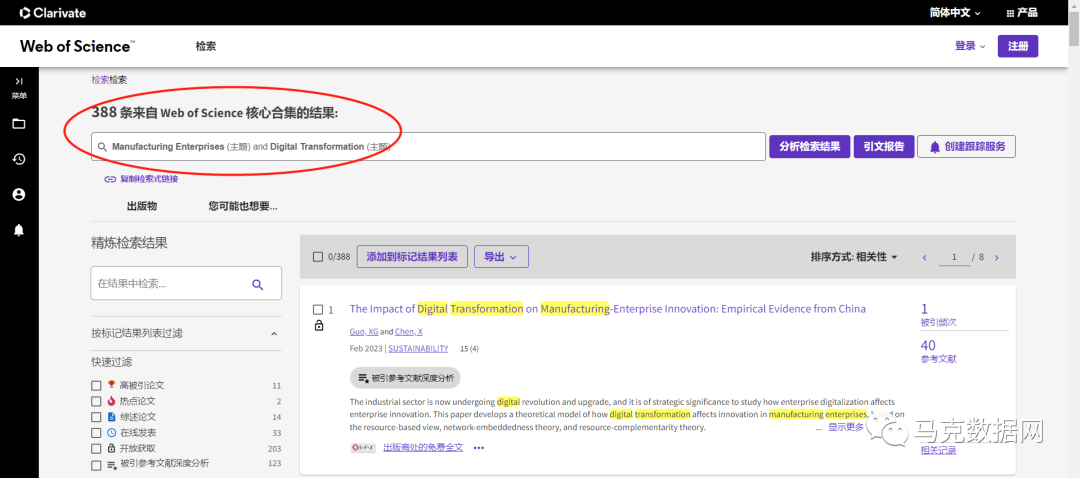Open the 产品 products menu
This screenshot has width=1080, height=478.
tap(1022, 13)
